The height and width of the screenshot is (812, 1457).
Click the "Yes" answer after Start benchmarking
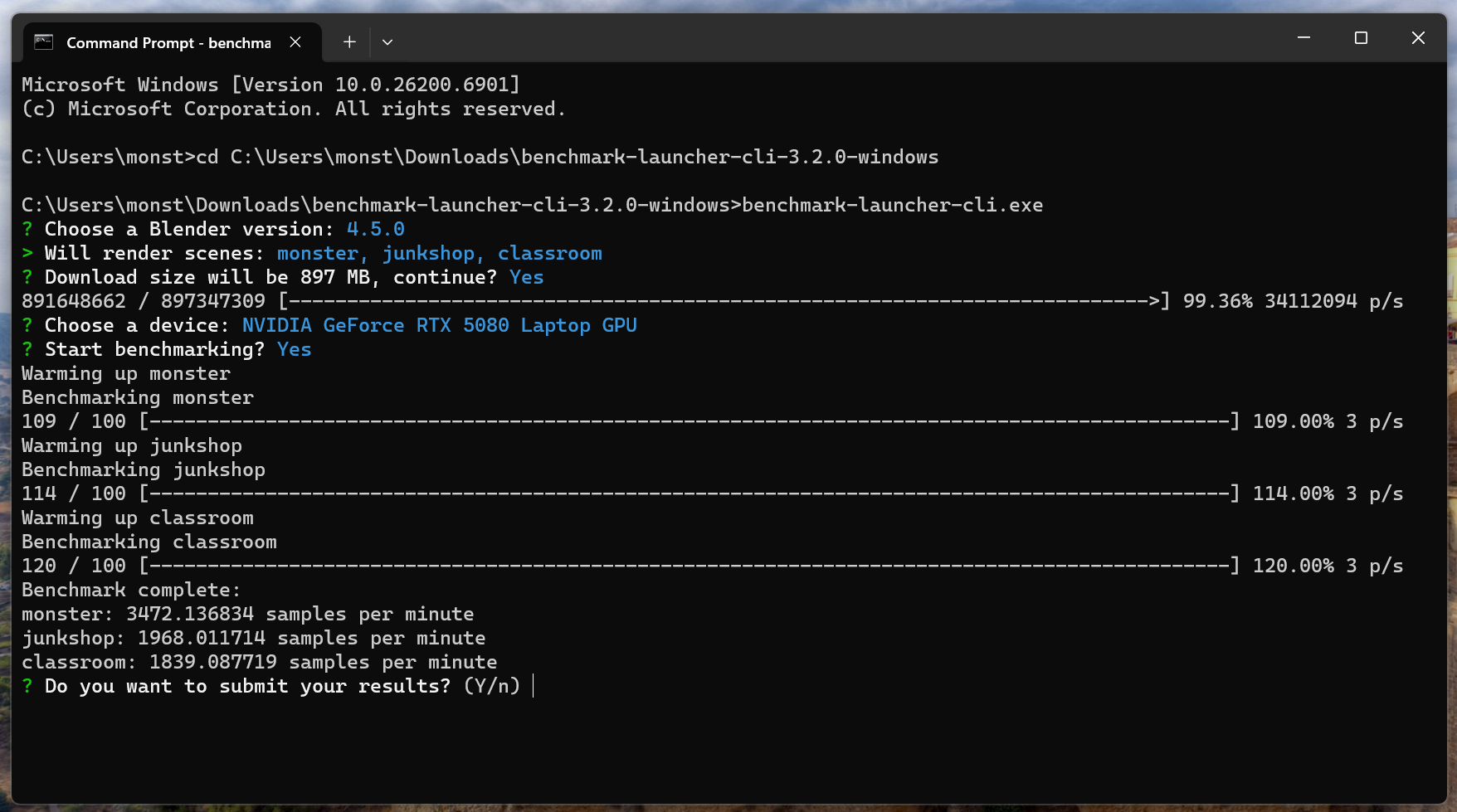(x=294, y=349)
